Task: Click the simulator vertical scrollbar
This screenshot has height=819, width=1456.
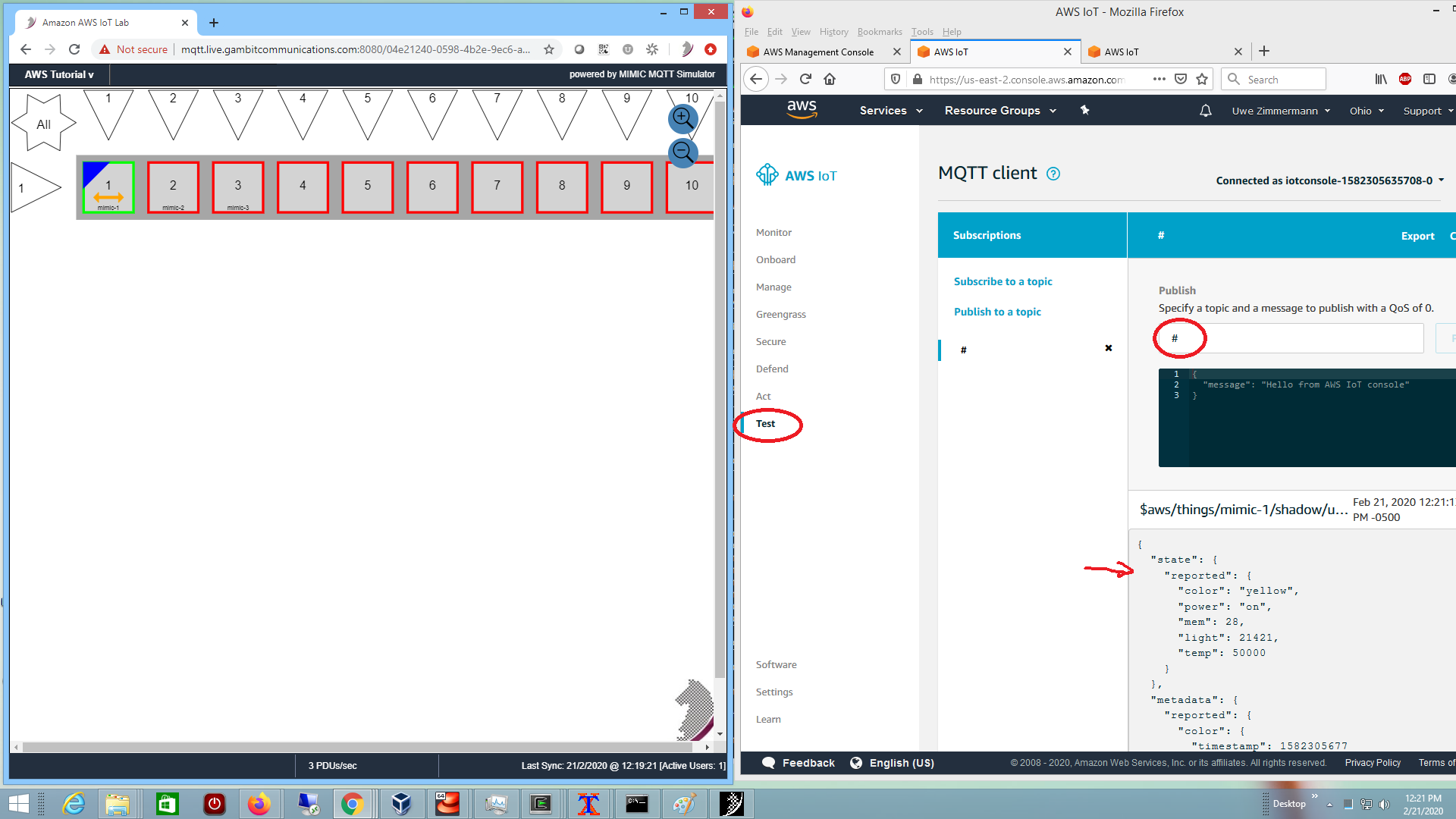Action: click(720, 390)
